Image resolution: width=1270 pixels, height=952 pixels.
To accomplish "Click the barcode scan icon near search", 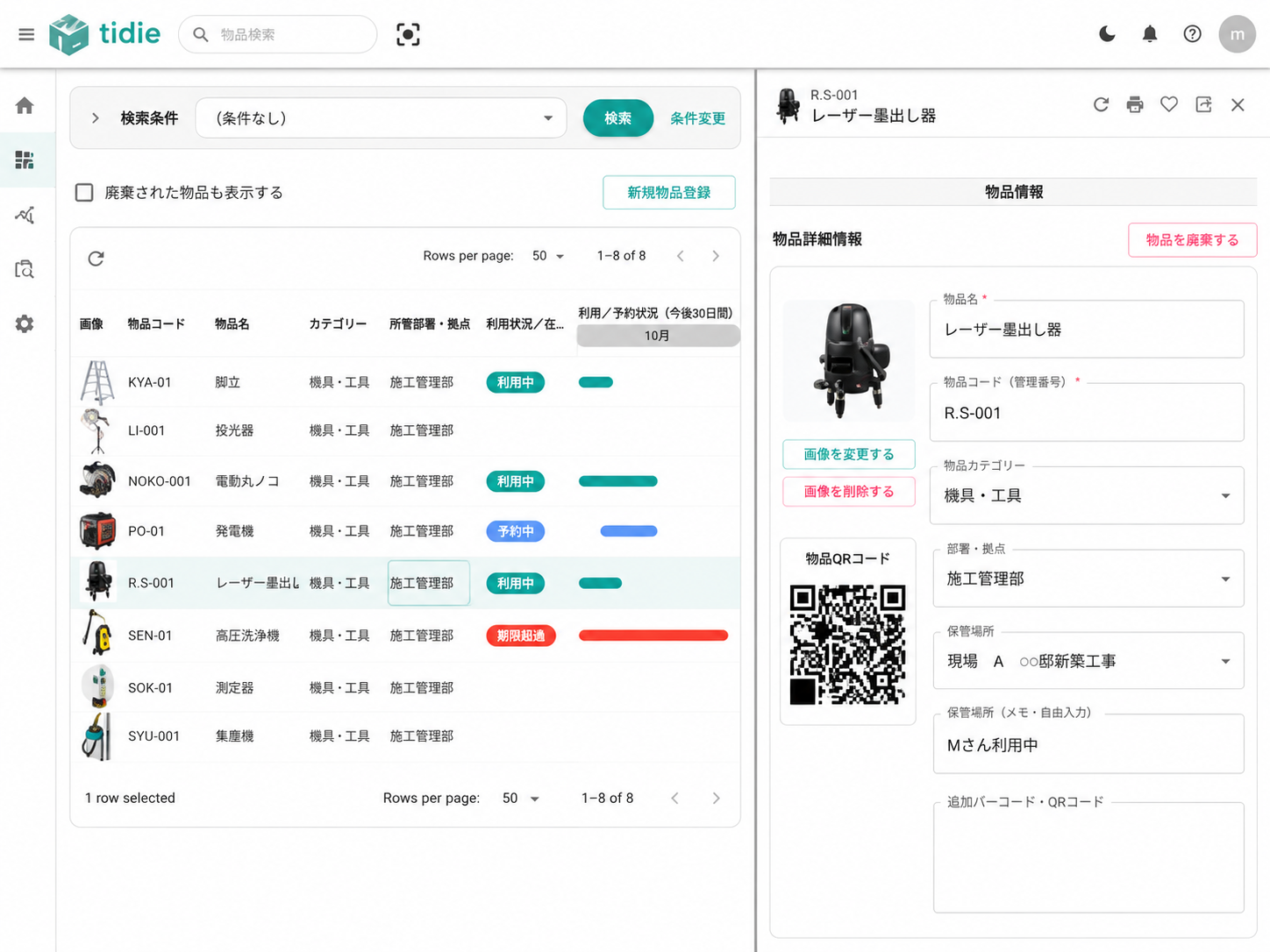I will click(x=408, y=34).
